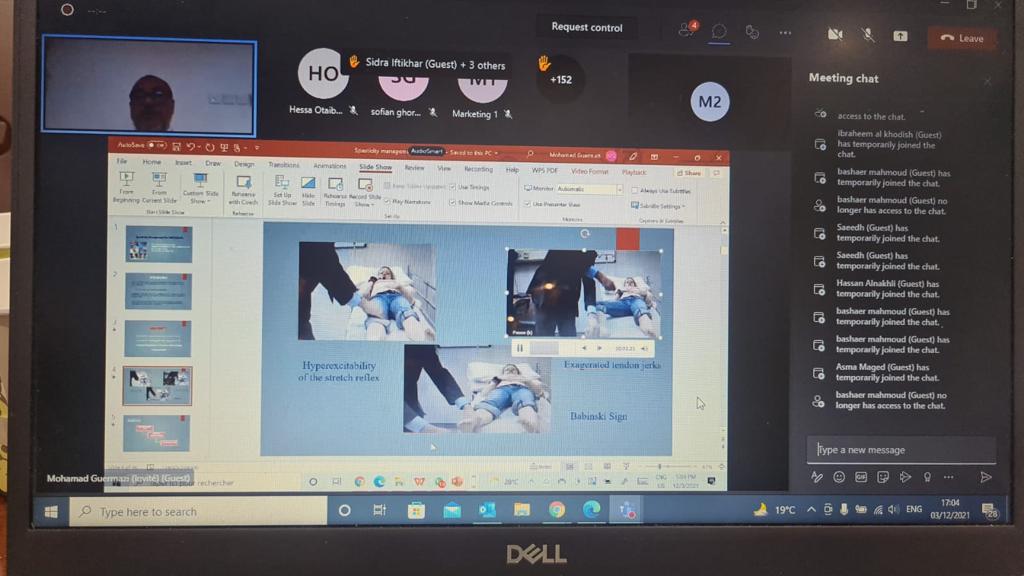Open File Explorer from the taskbar

coord(522,509)
